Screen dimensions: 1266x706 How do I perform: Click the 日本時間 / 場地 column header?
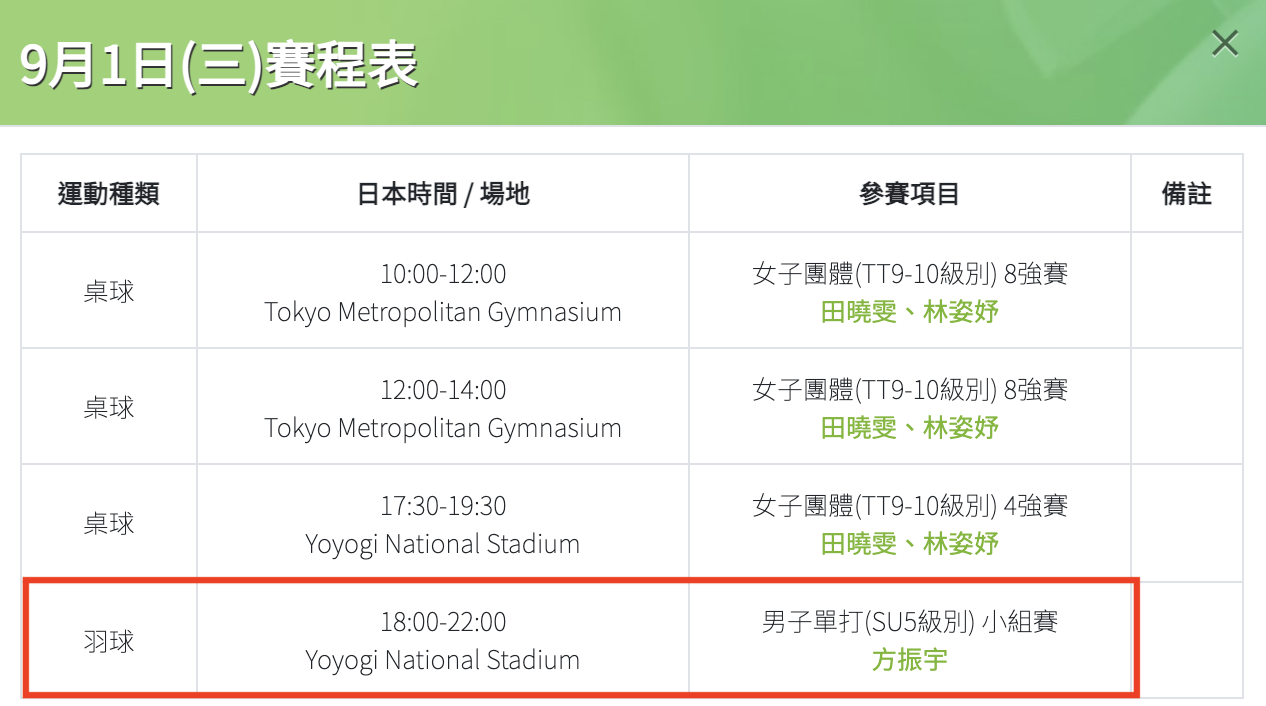tap(442, 194)
